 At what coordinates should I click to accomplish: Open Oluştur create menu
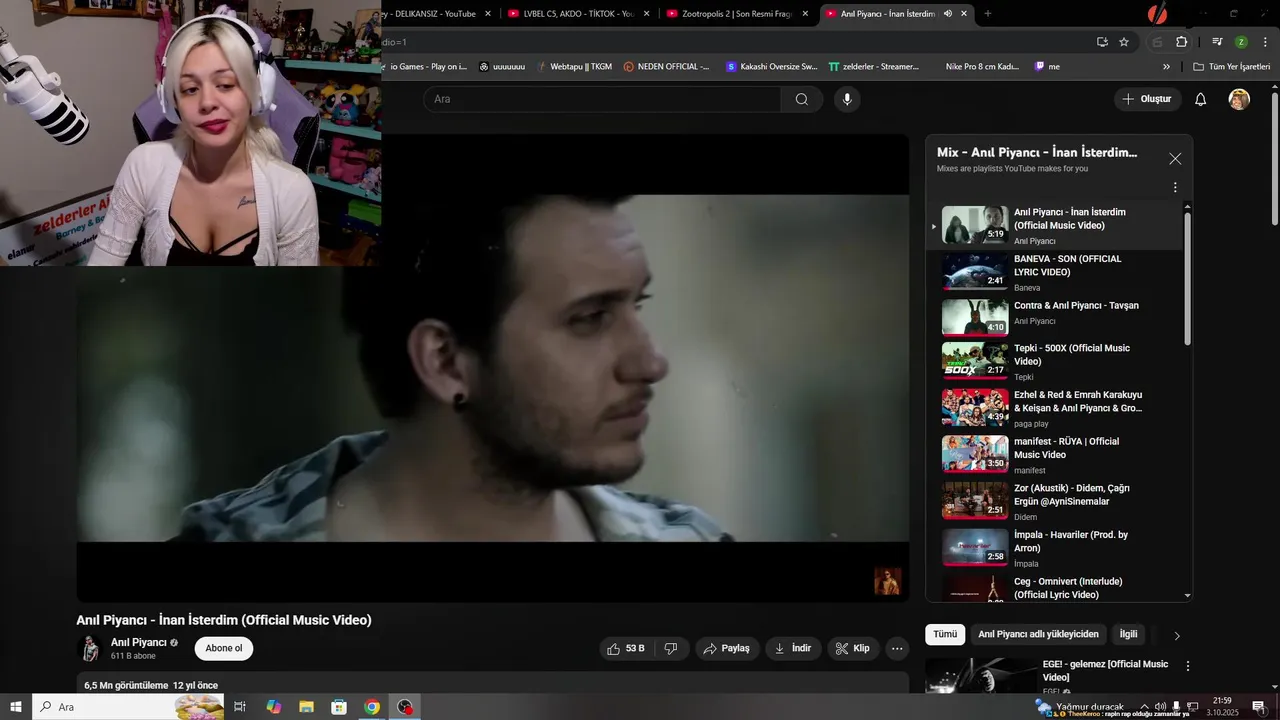[x=1147, y=99]
